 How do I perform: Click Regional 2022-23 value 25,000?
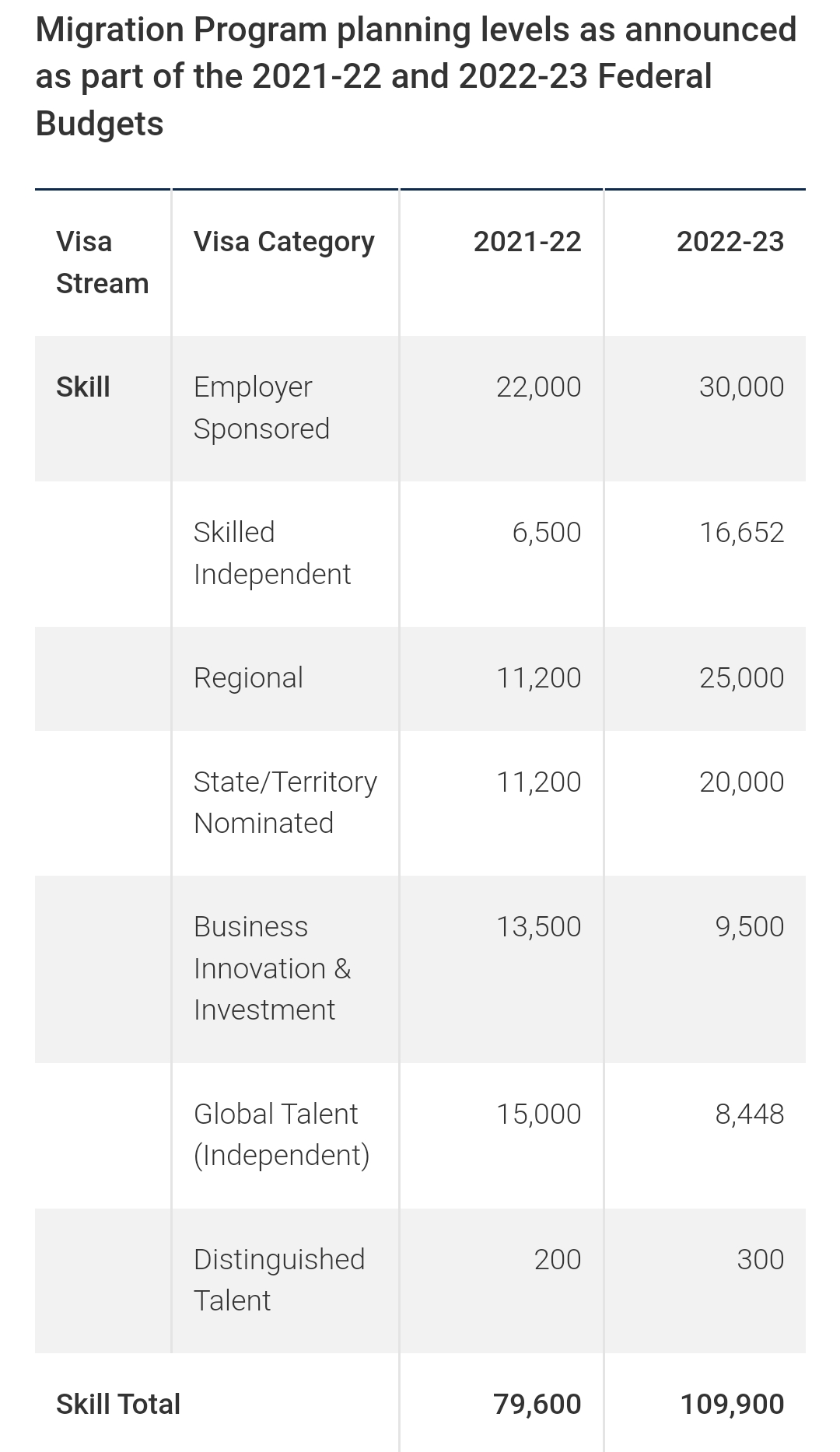click(741, 677)
